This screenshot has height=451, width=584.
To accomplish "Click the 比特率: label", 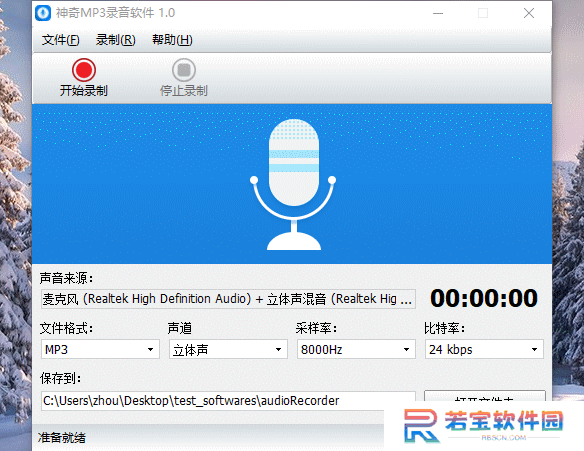I will point(444,328).
